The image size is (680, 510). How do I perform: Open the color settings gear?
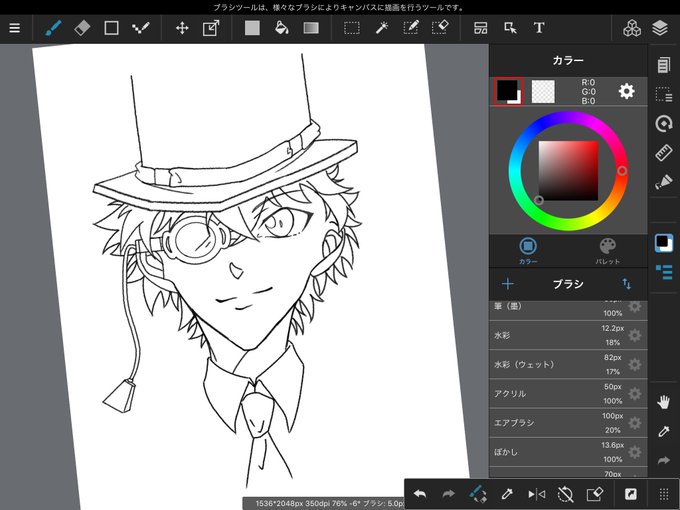coord(627,92)
